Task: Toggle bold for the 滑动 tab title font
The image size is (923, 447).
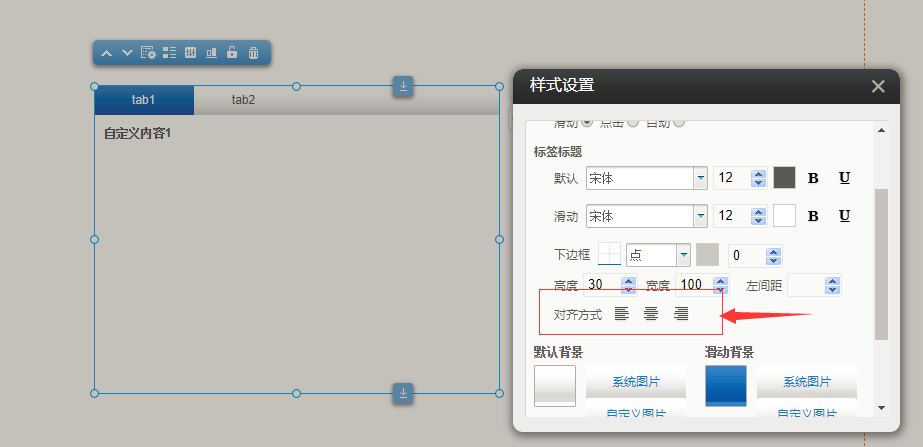Action: 813,216
